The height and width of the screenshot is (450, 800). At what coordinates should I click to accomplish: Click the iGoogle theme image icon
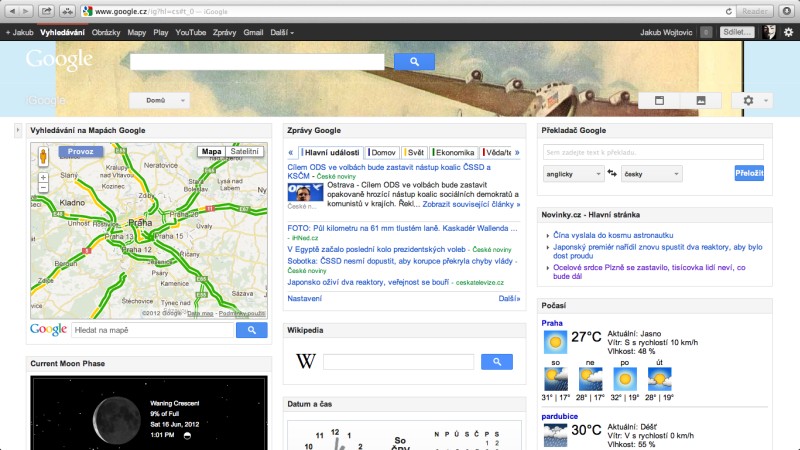701,101
